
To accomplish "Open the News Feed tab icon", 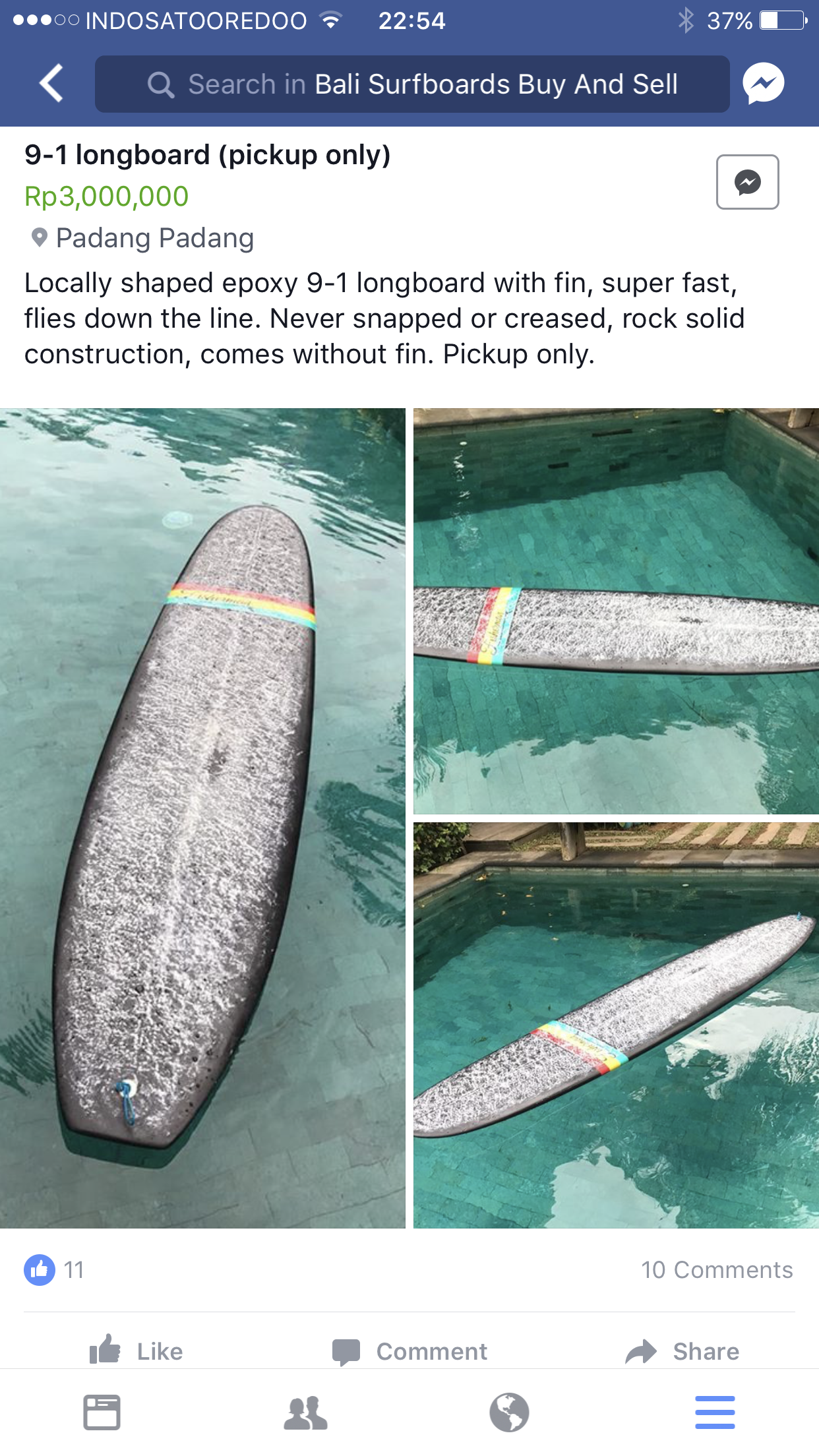I will (x=102, y=1412).
